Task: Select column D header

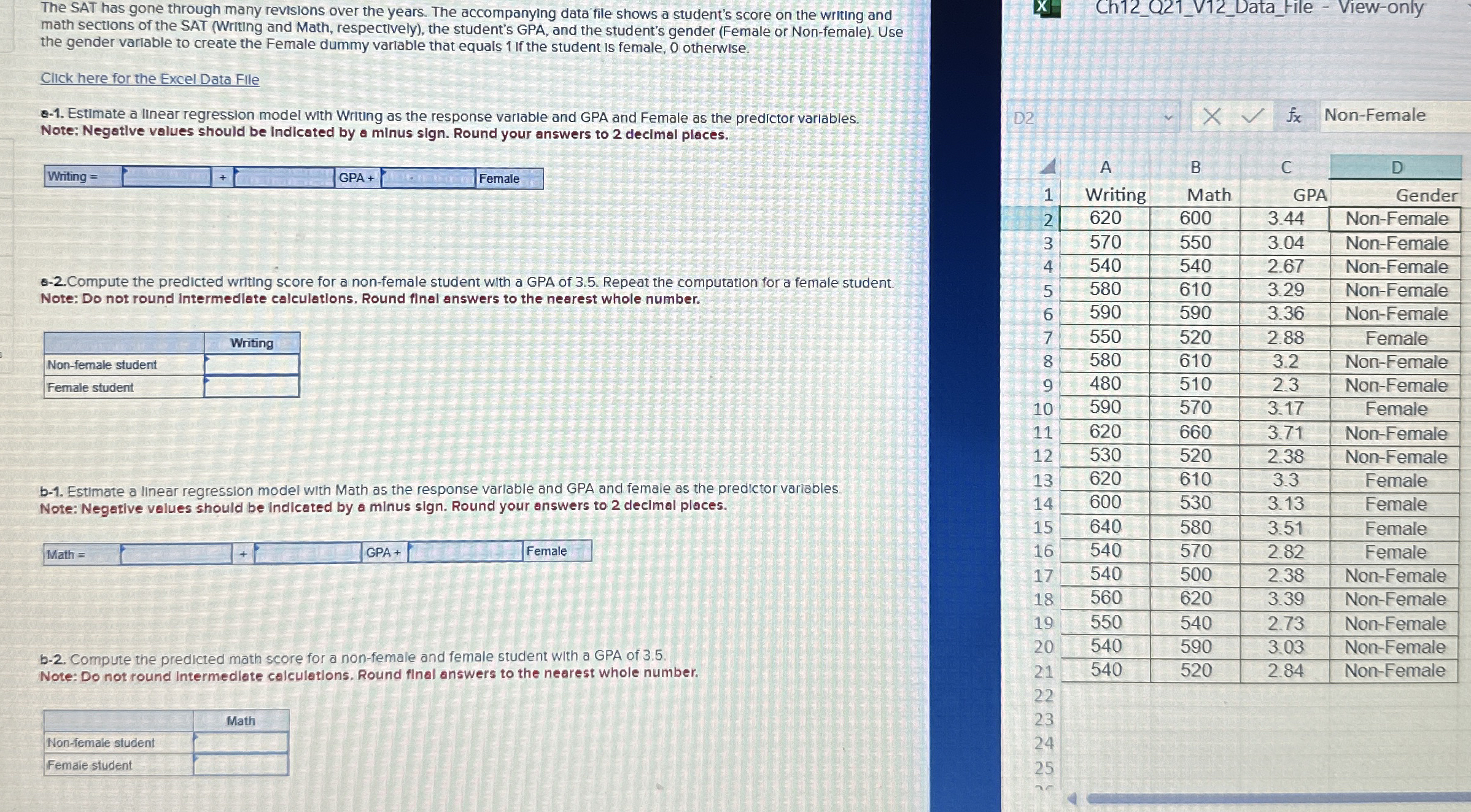Action: 1395,168
